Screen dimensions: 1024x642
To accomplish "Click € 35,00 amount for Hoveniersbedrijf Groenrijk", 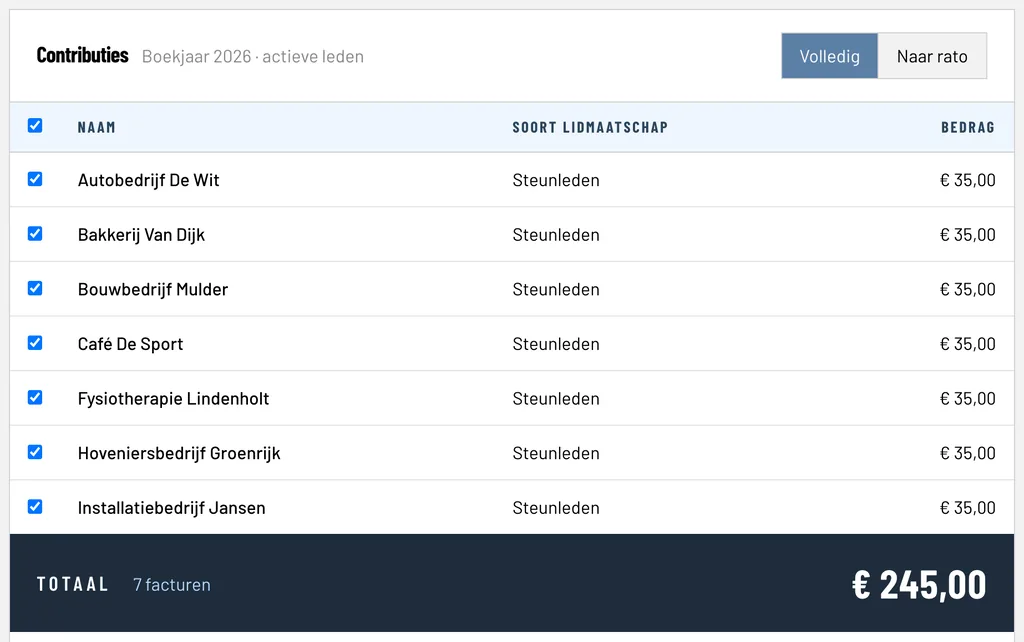I will click(x=968, y=453).
